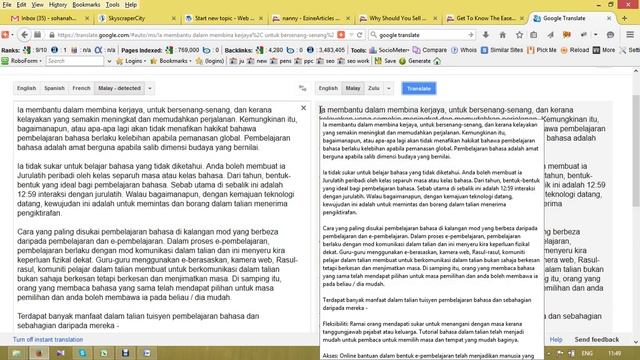This screenshot has width=640, height=360.
Task: Open address bar history dropdown arrow
Action: click(351, 35)
